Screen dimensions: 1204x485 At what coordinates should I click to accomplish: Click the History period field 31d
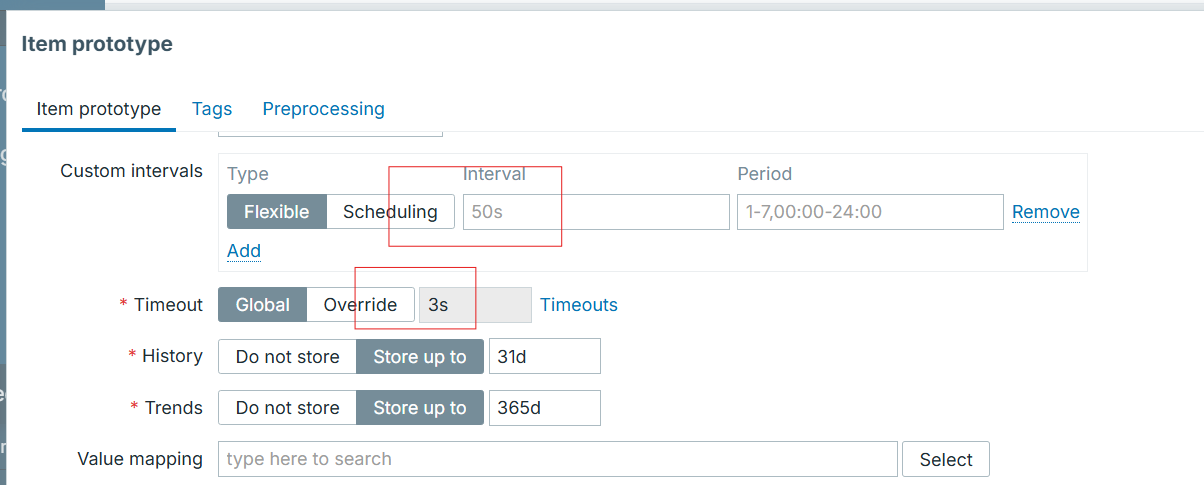click(x=545, y=356)
